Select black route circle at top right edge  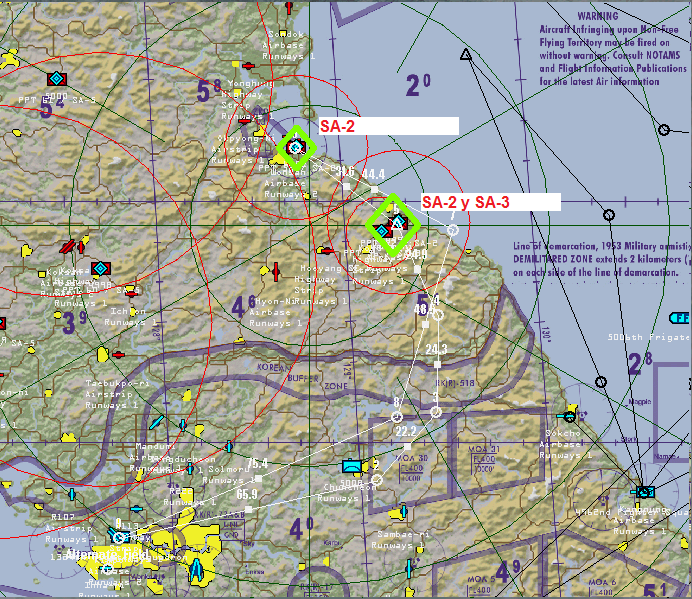pos(664,130)
